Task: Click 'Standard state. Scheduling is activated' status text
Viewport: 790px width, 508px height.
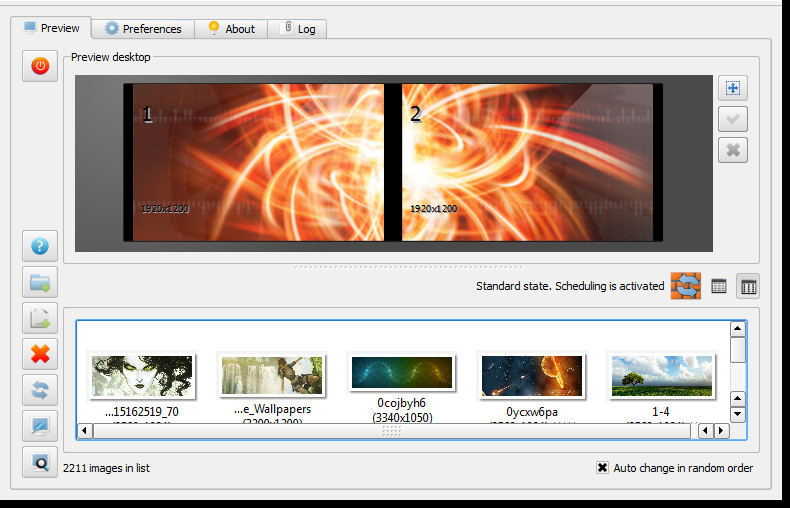Action: 570,286
